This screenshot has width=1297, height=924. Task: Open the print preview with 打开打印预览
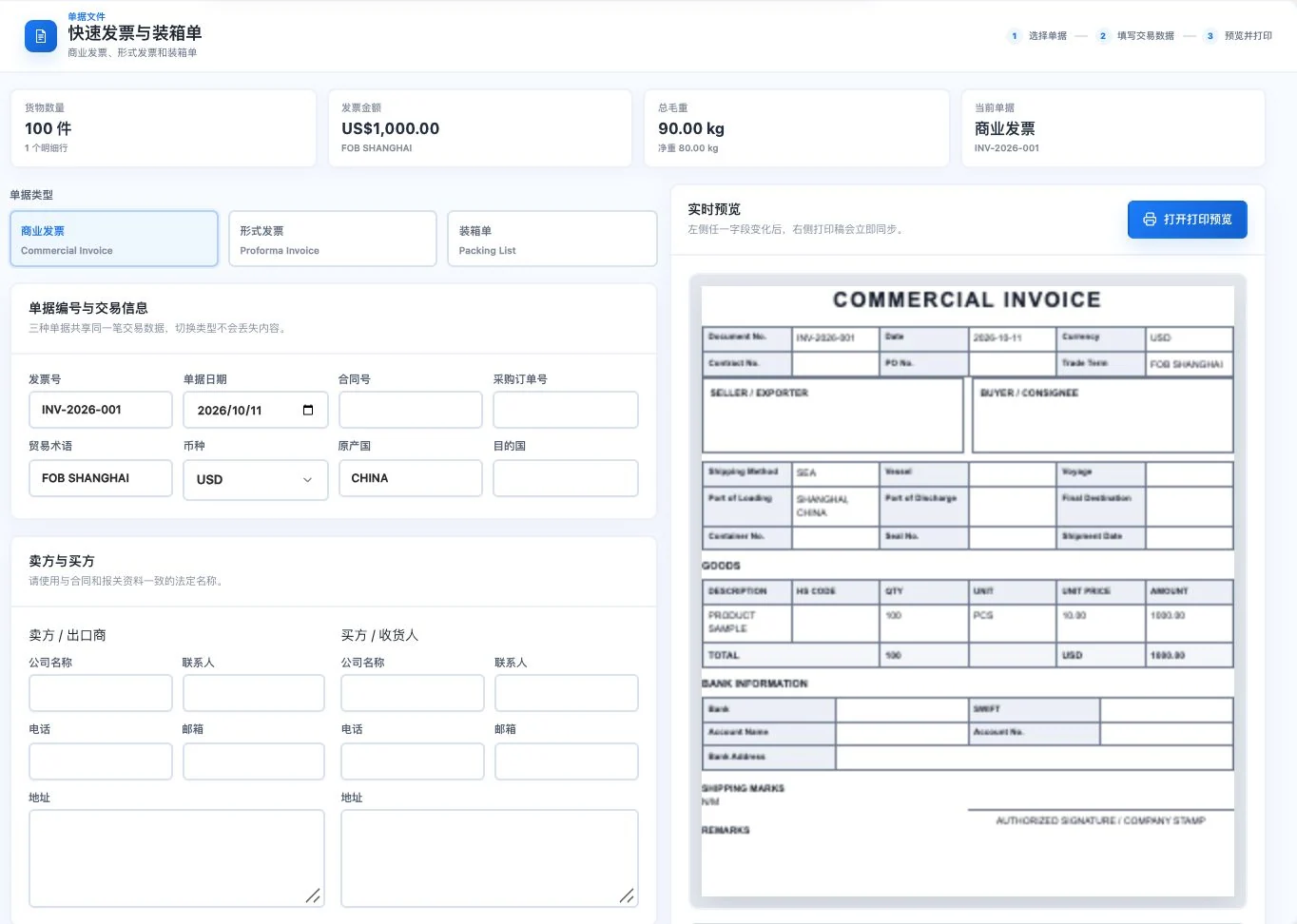1187,220
